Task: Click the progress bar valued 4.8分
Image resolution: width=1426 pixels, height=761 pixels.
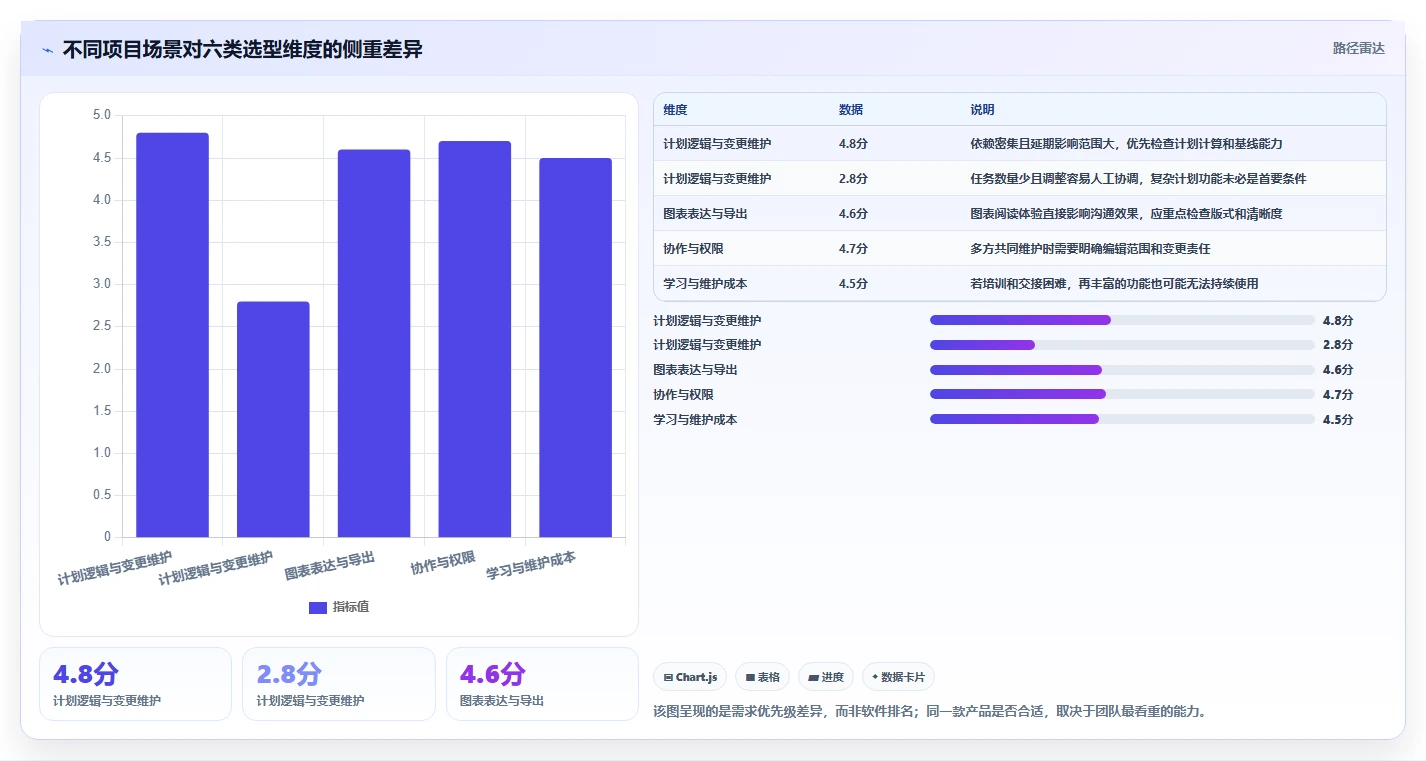Action: pyautogui.click(x=1122, y=320)
